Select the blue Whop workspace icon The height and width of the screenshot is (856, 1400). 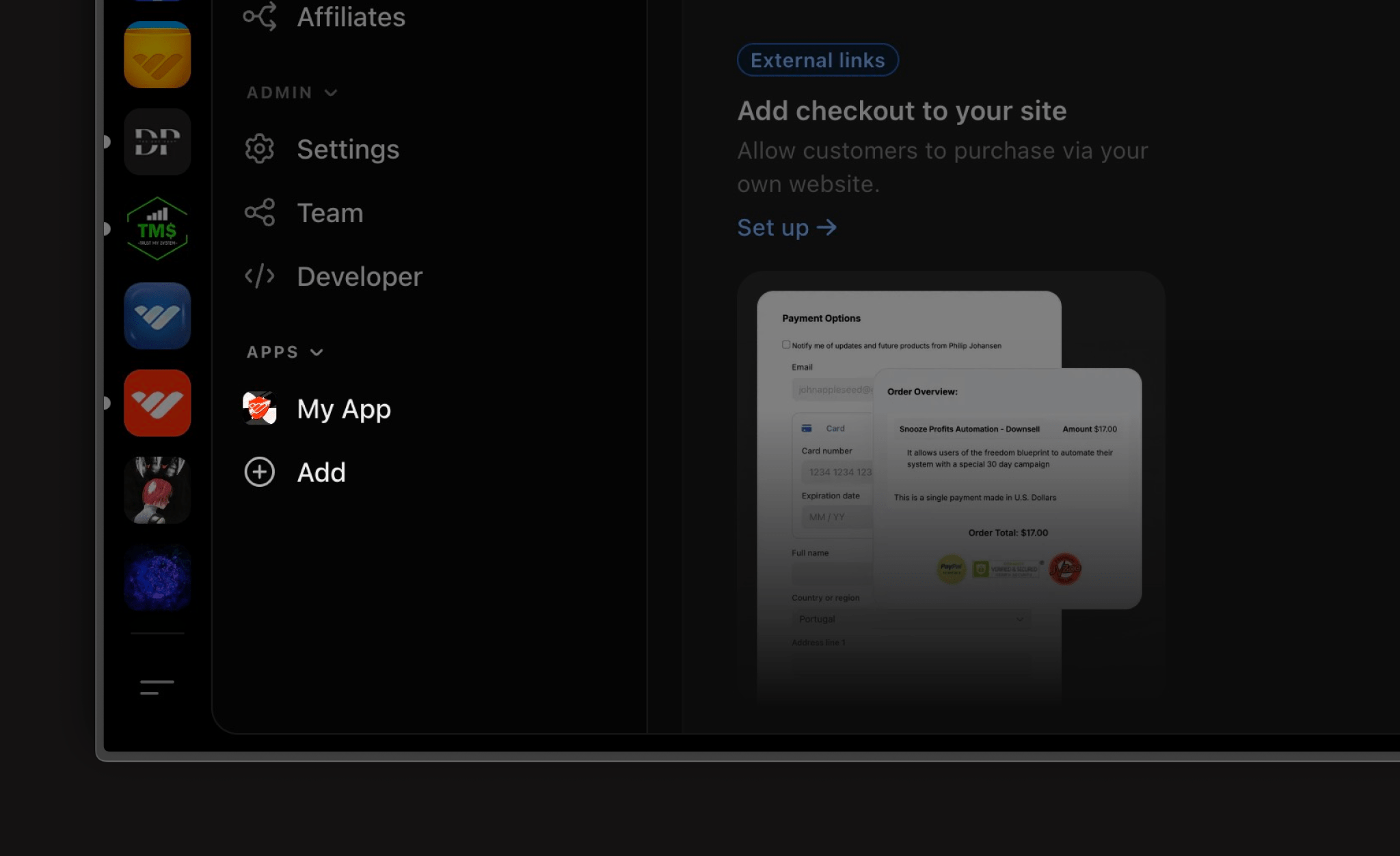pyautogui.click(x=157, y=316)
